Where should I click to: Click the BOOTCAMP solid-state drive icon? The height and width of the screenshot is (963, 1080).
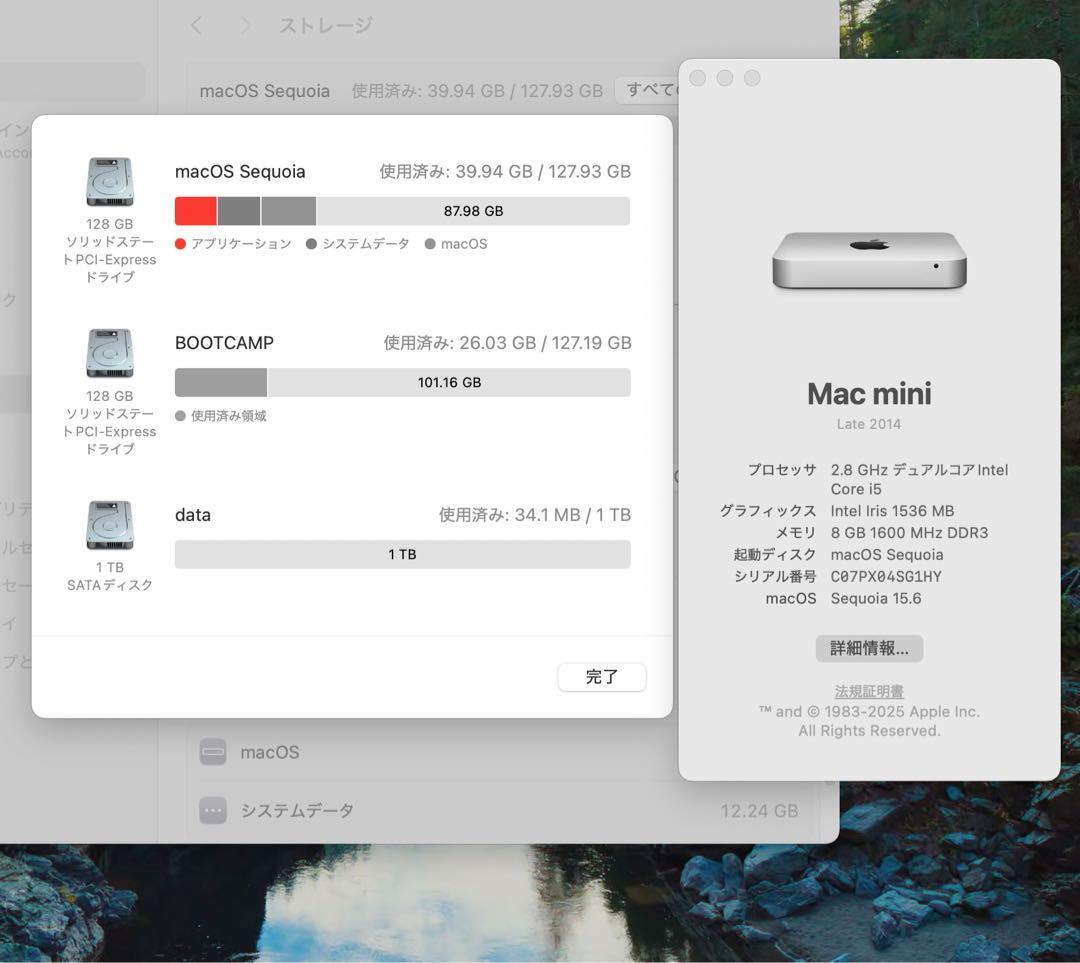(108, 352)
